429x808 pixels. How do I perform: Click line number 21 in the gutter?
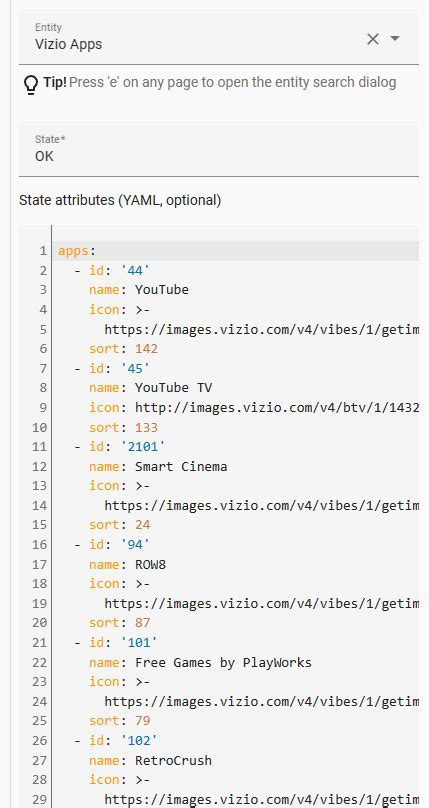(40, 643)
